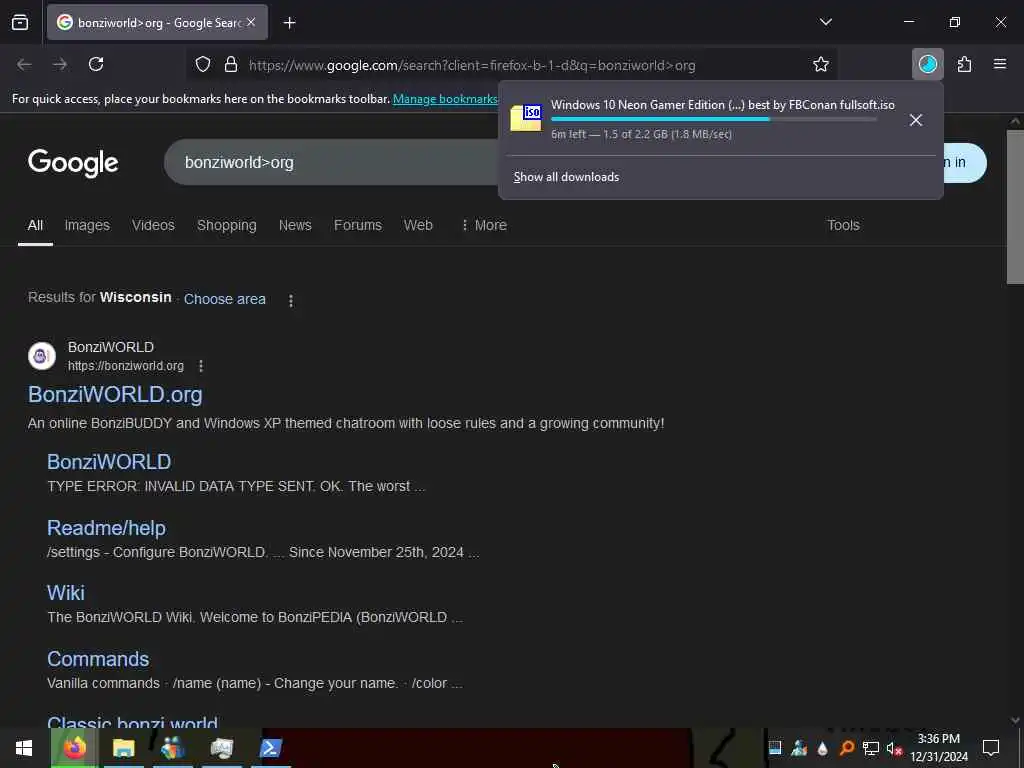Click the Google logo

pos(73,163)
